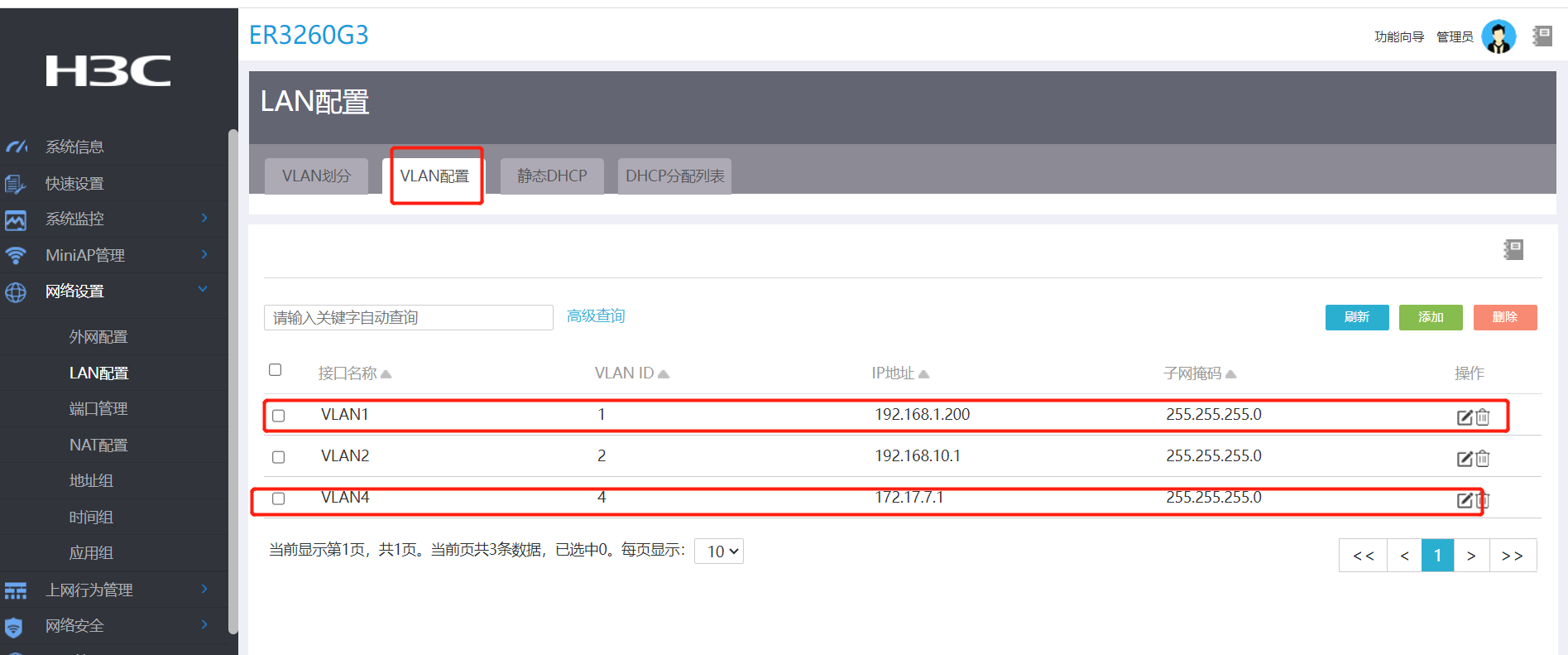
Task: Click IP cell 192.168.10.1
Action: [x=918, y=455]
